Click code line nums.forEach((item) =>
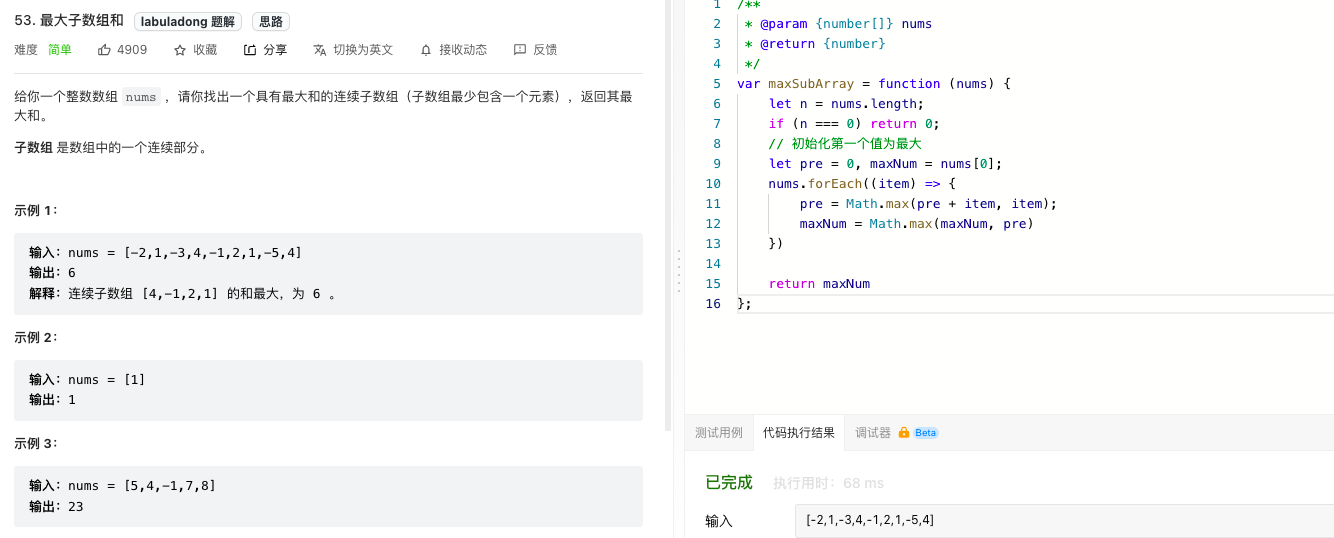The width and height of the screenshot is (1334, 538). [862, 183]
